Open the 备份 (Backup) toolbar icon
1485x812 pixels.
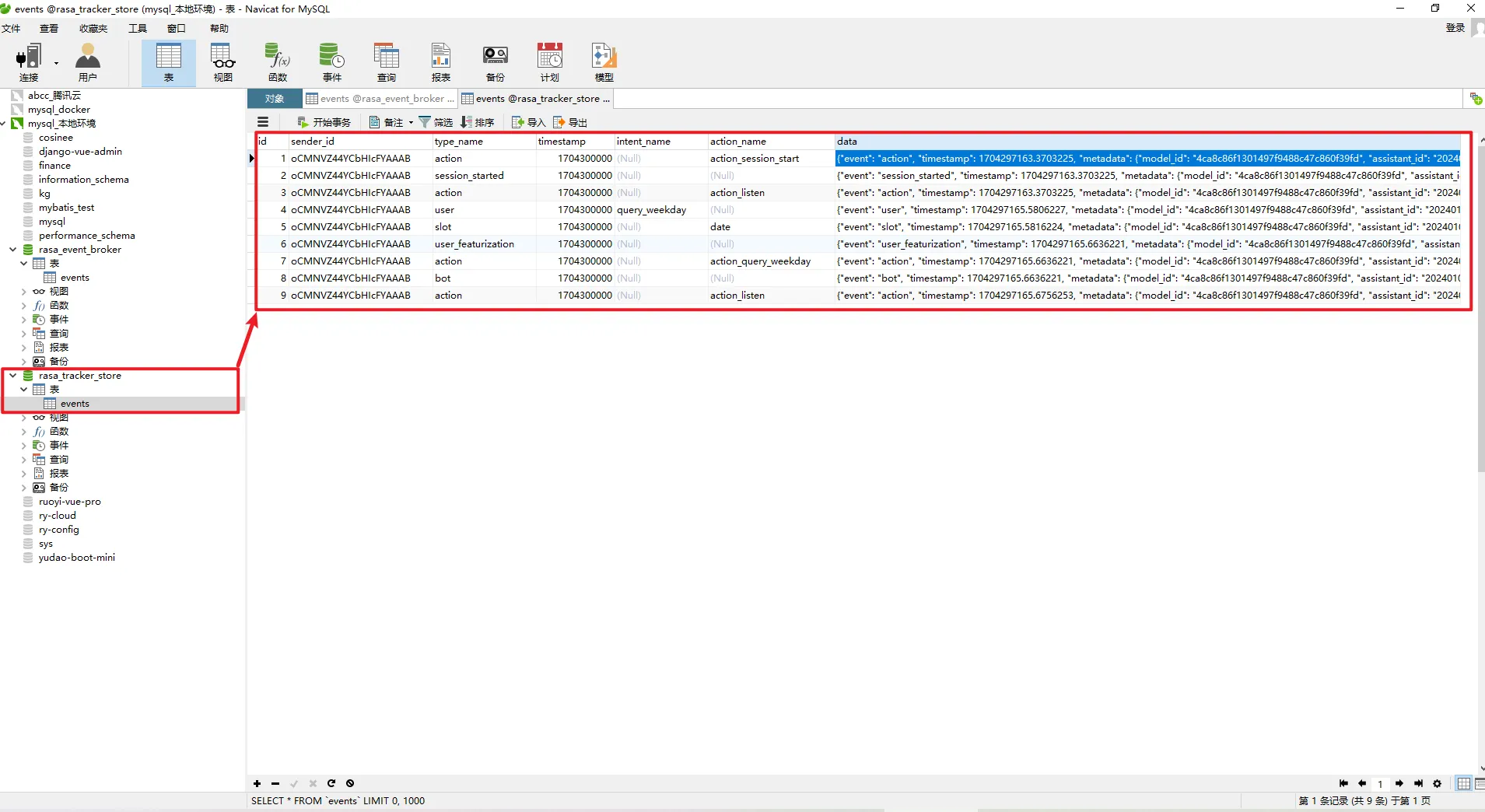click(x=496, y=62)
